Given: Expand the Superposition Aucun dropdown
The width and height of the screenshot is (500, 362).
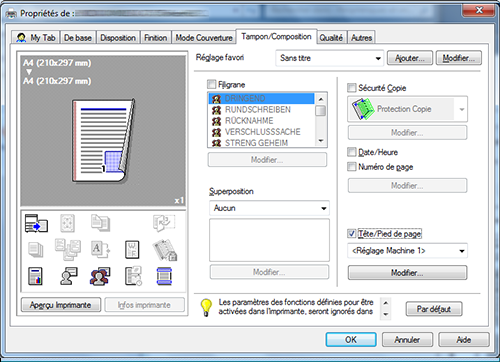Looking at the screenshot, I should [269, 208].
